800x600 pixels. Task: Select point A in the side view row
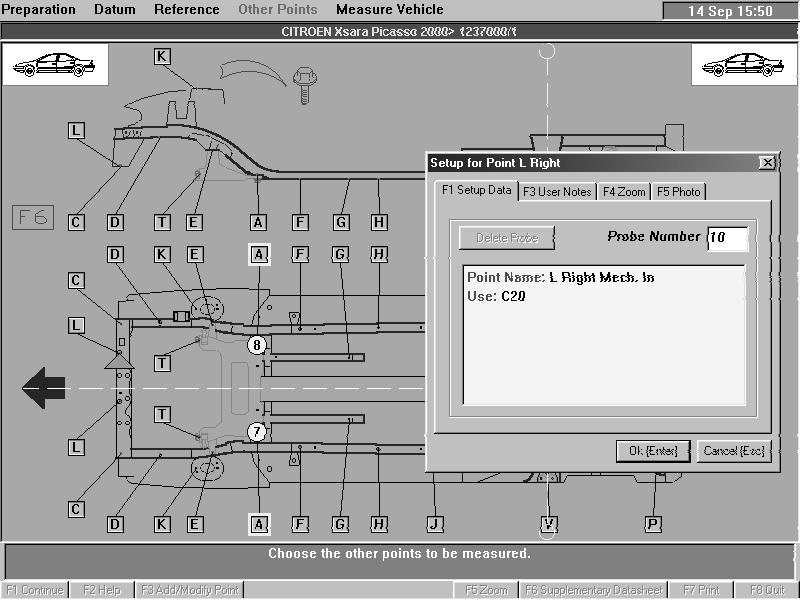click(258, 222)
